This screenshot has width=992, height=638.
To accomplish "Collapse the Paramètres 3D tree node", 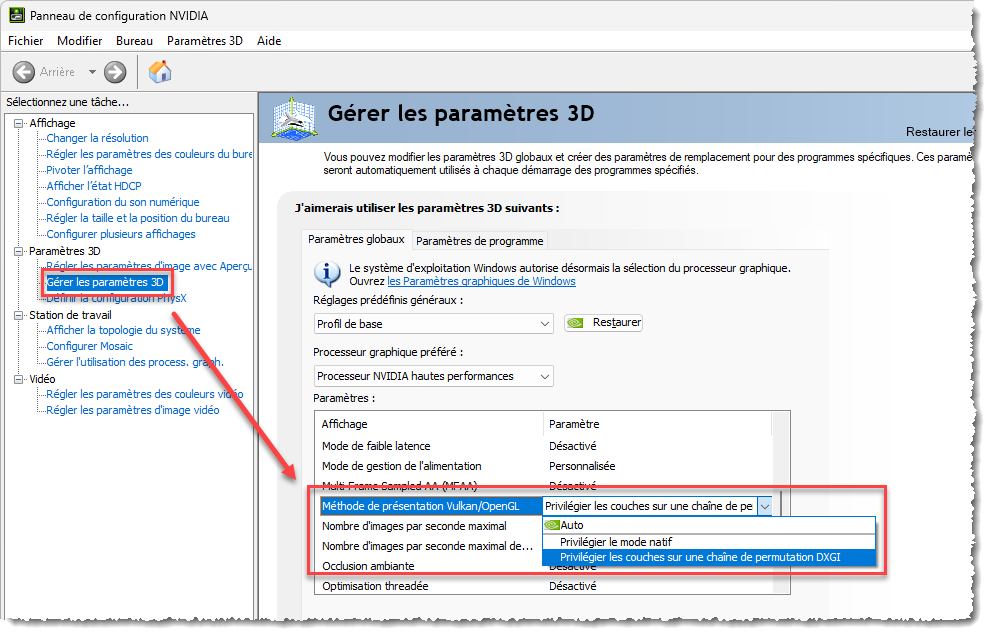I will [x=18, y=251].
